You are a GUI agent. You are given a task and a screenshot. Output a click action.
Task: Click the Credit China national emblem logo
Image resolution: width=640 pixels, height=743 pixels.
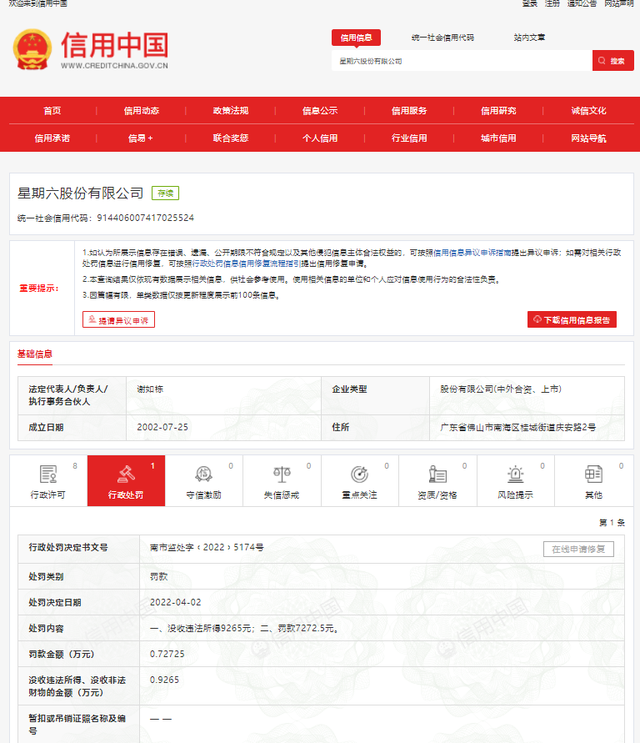(x=31, y=49)
